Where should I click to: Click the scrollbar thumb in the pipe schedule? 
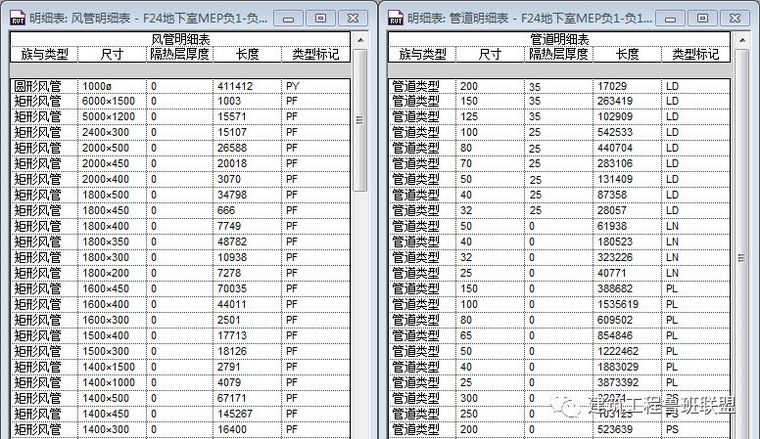click(742, 242)
